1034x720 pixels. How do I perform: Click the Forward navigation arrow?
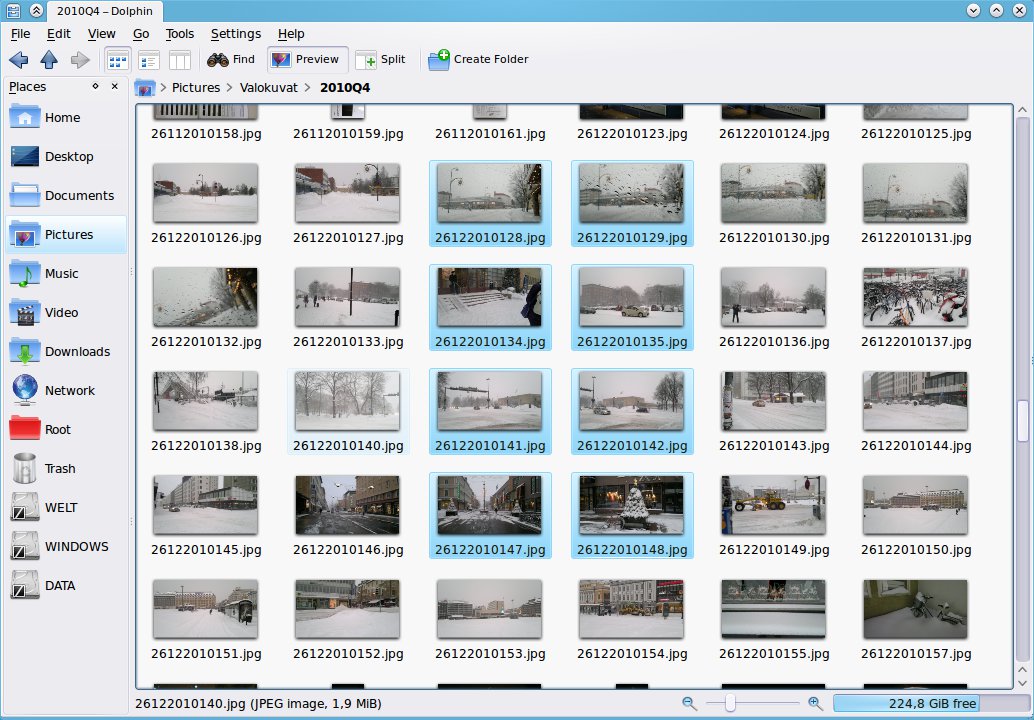(x=80, y=60)
